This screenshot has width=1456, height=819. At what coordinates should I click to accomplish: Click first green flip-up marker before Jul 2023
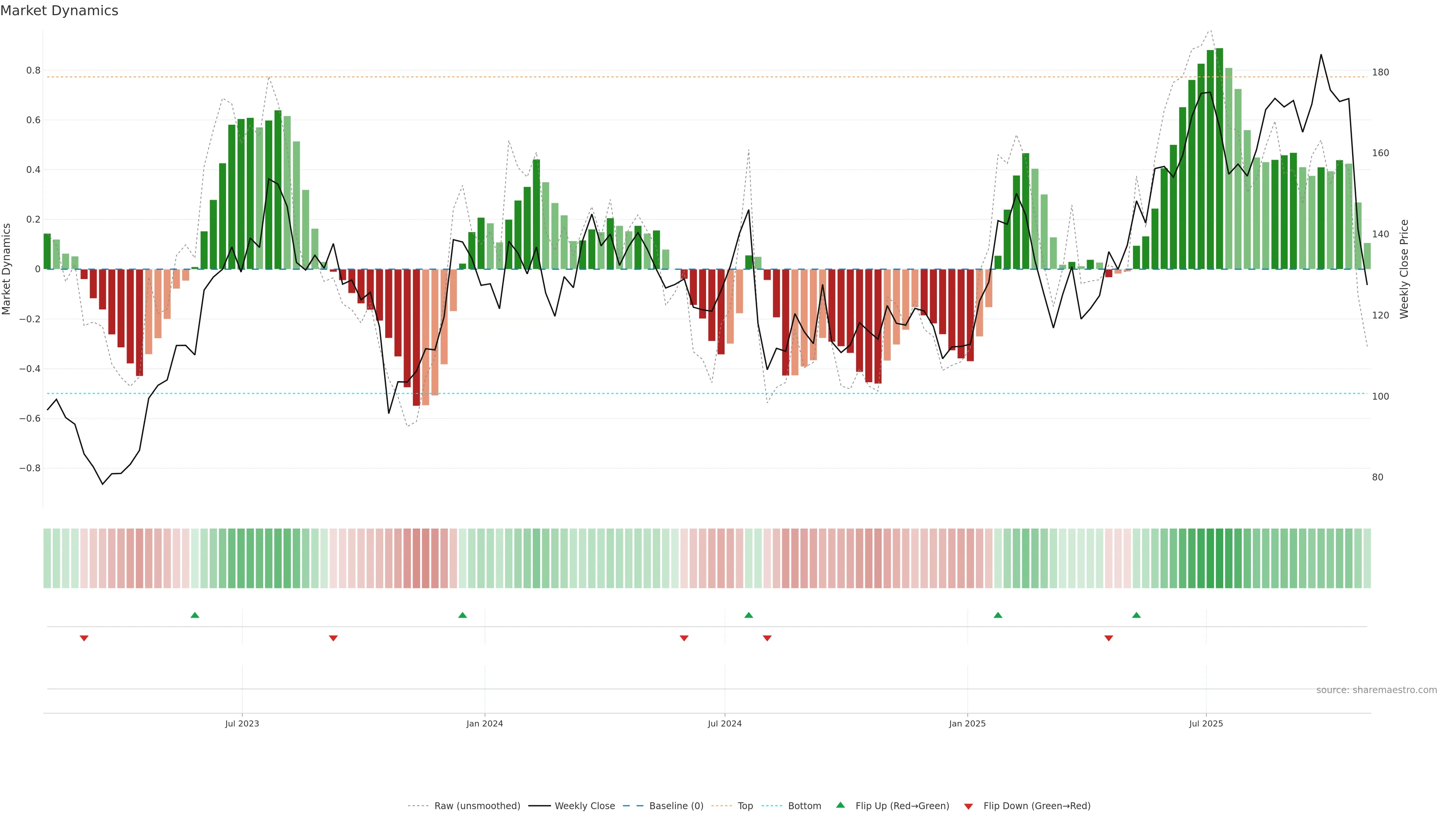[195, 615]
